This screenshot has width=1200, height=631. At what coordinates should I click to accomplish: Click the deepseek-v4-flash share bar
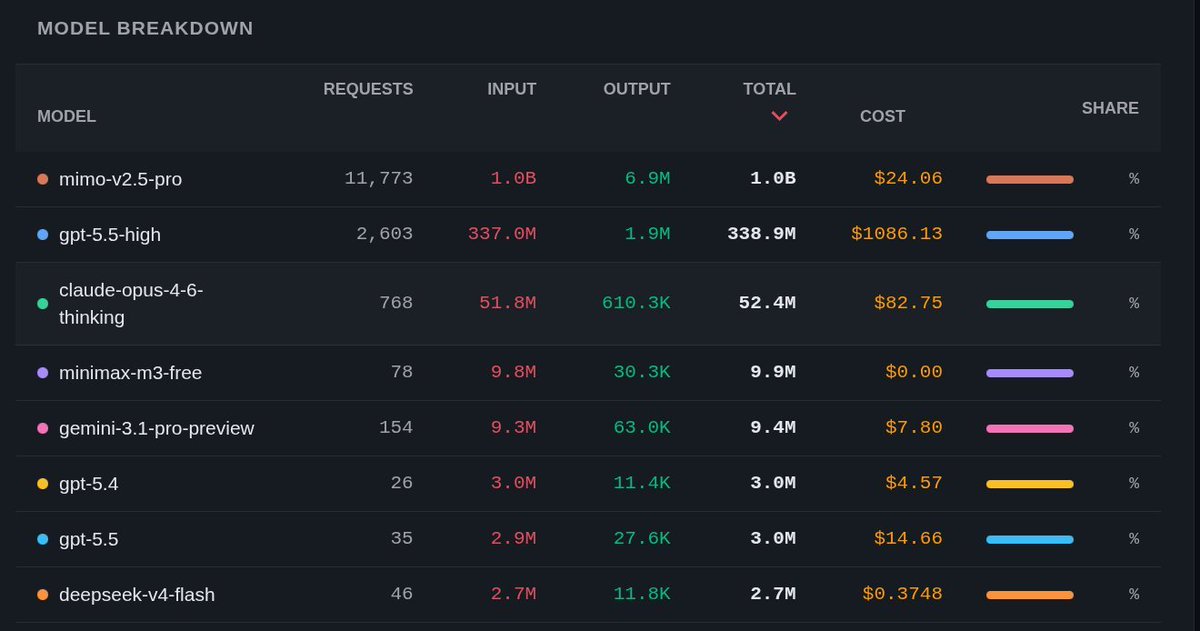[x=1030, y=595]
